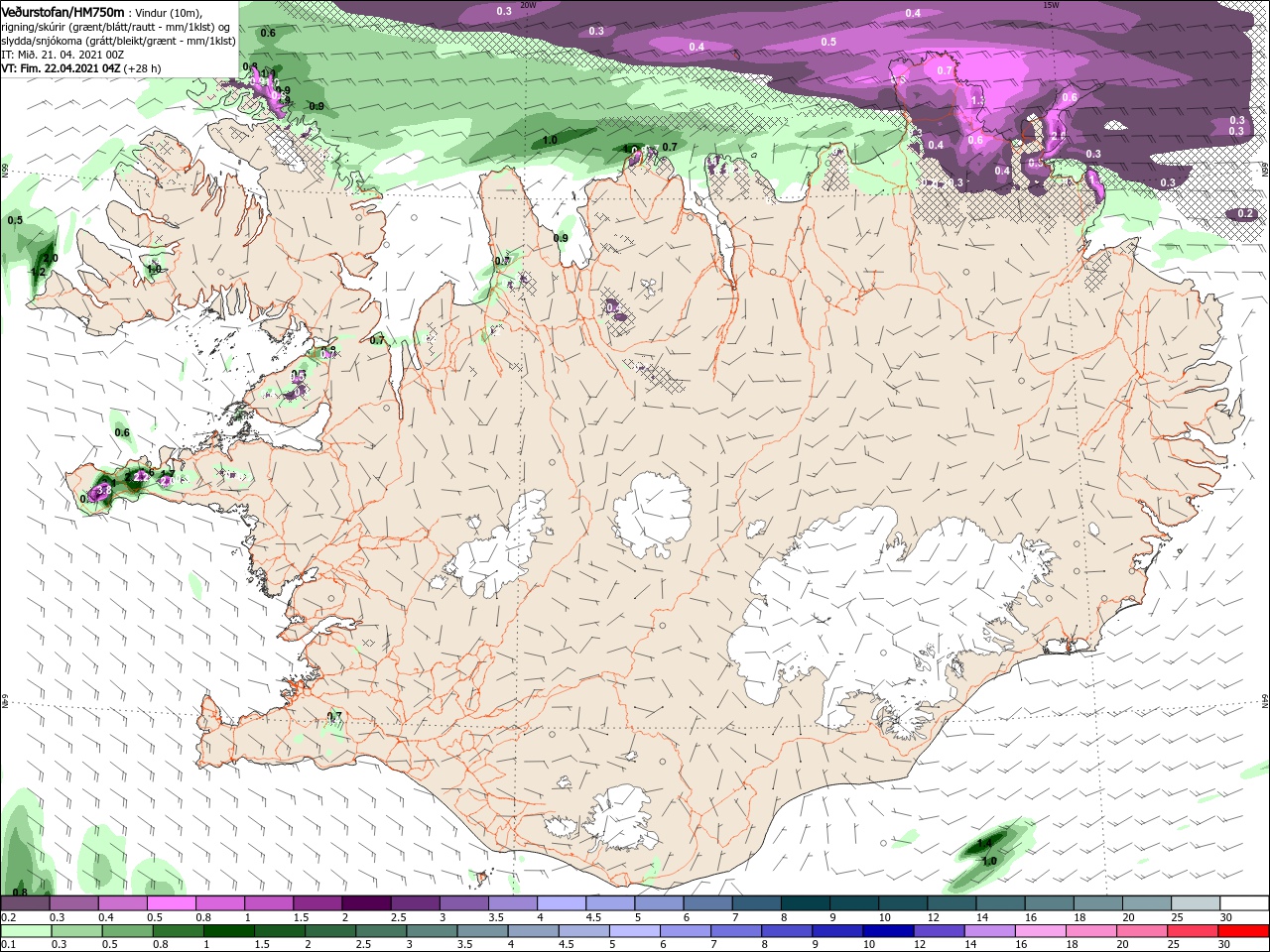Click the 1.3 snowfall value in northeast
The image size is (1270, 952).
[977, 100]
